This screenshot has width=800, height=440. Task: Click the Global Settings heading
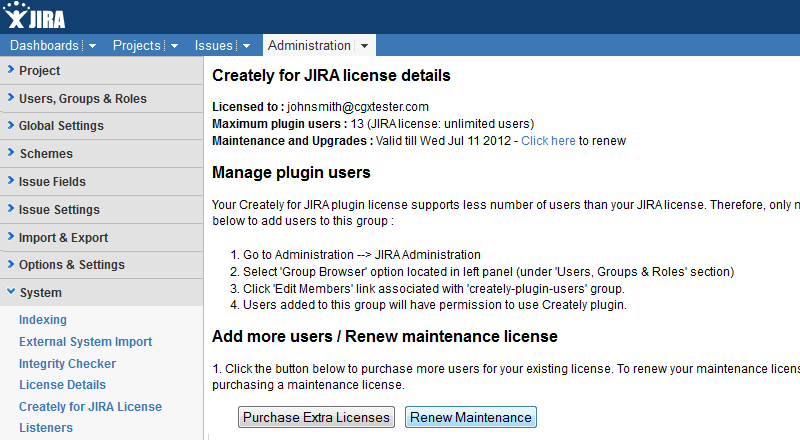(61, 126)
